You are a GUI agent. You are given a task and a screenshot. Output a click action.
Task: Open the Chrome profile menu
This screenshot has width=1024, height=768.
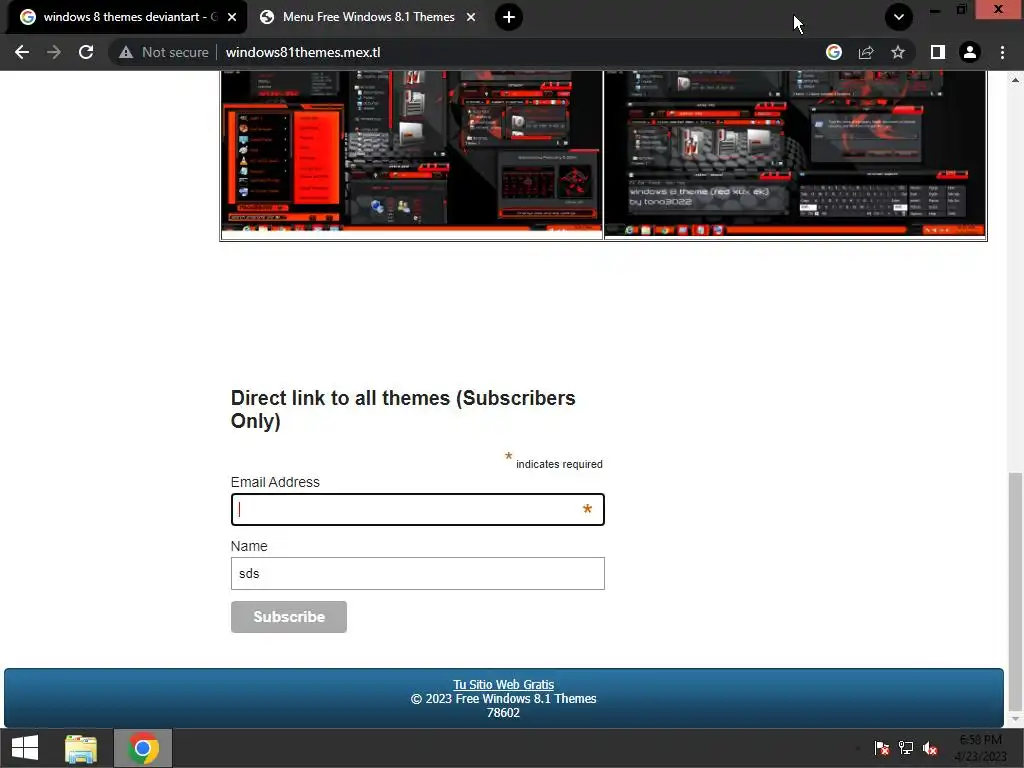[970, 52]
